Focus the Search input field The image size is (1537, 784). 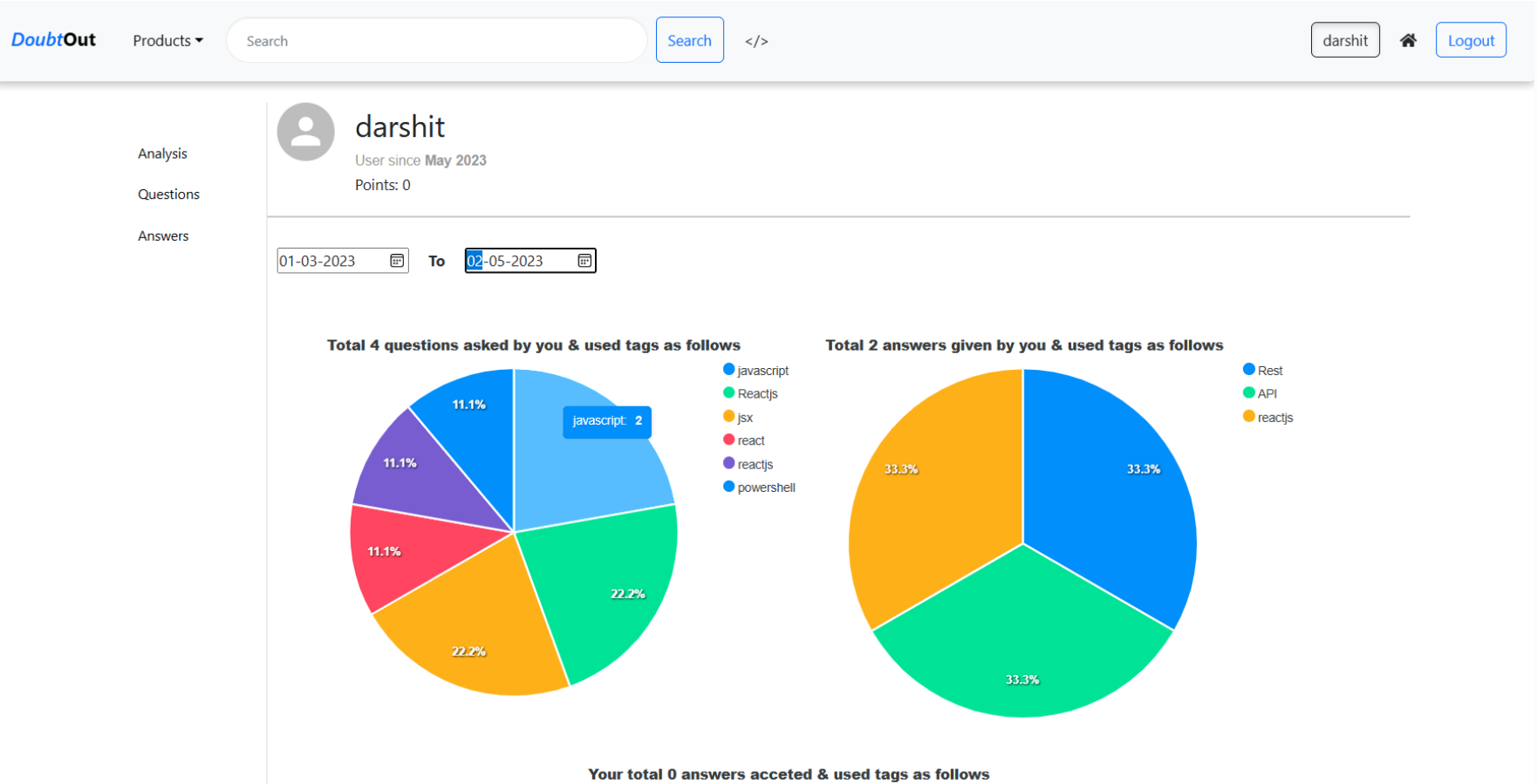point(436,41)
